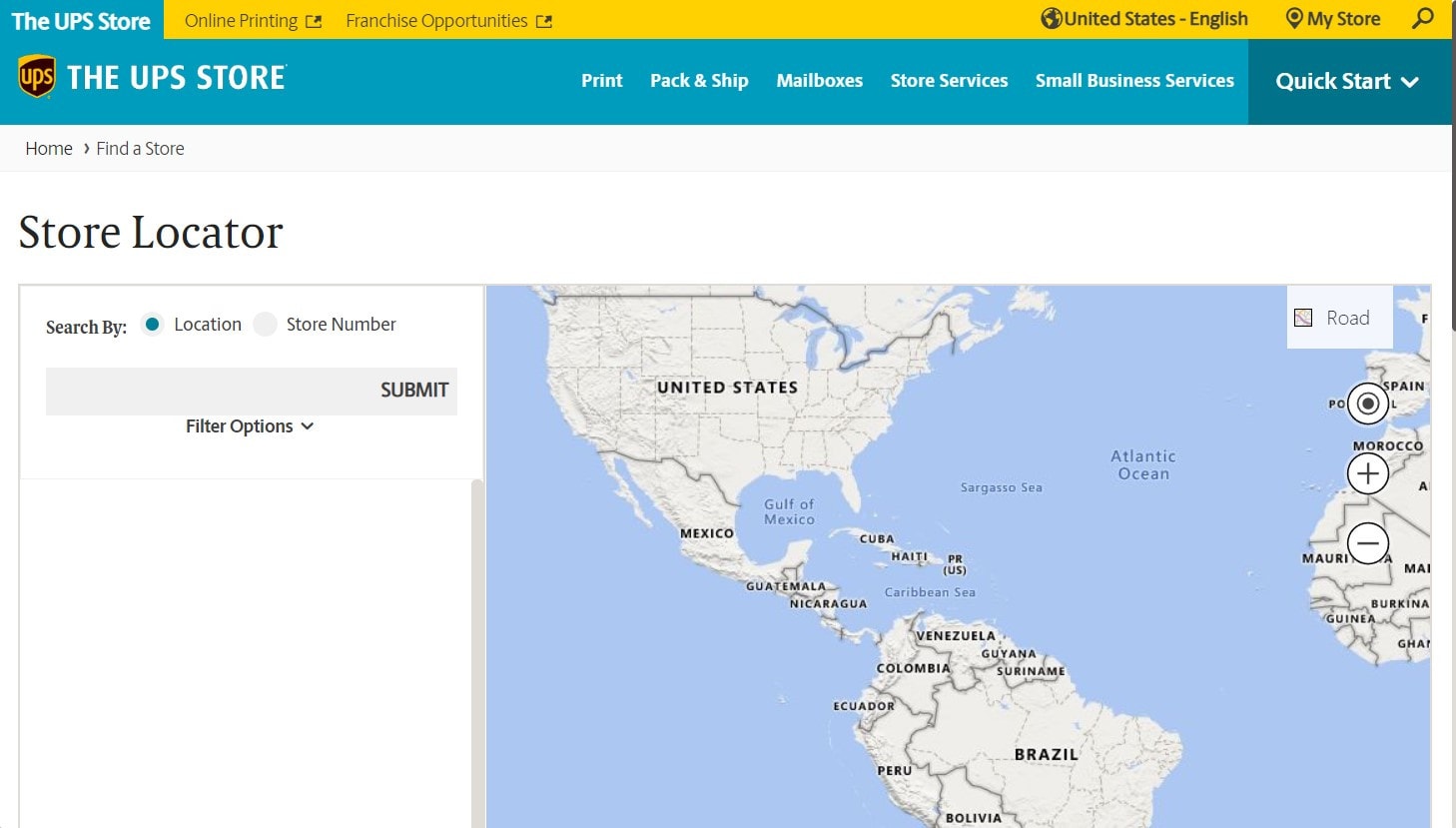This screenshot has width=1456, height=828.
Task: Open the Small Business Services menu
Action: pos(1134,81)
